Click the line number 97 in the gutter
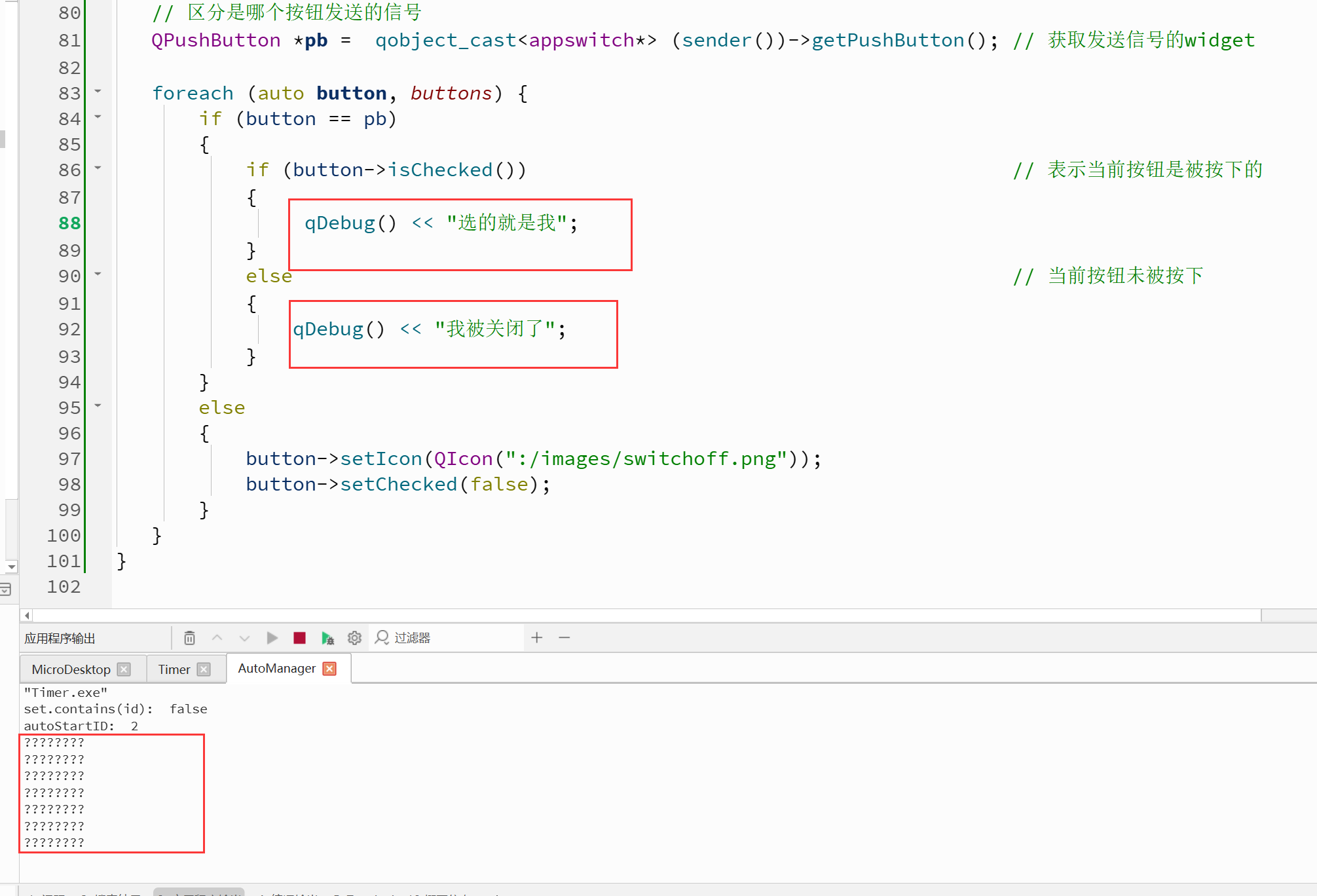Image resolution: width=1317 pixels, height=896 pixels. click(x=69, y=459)
